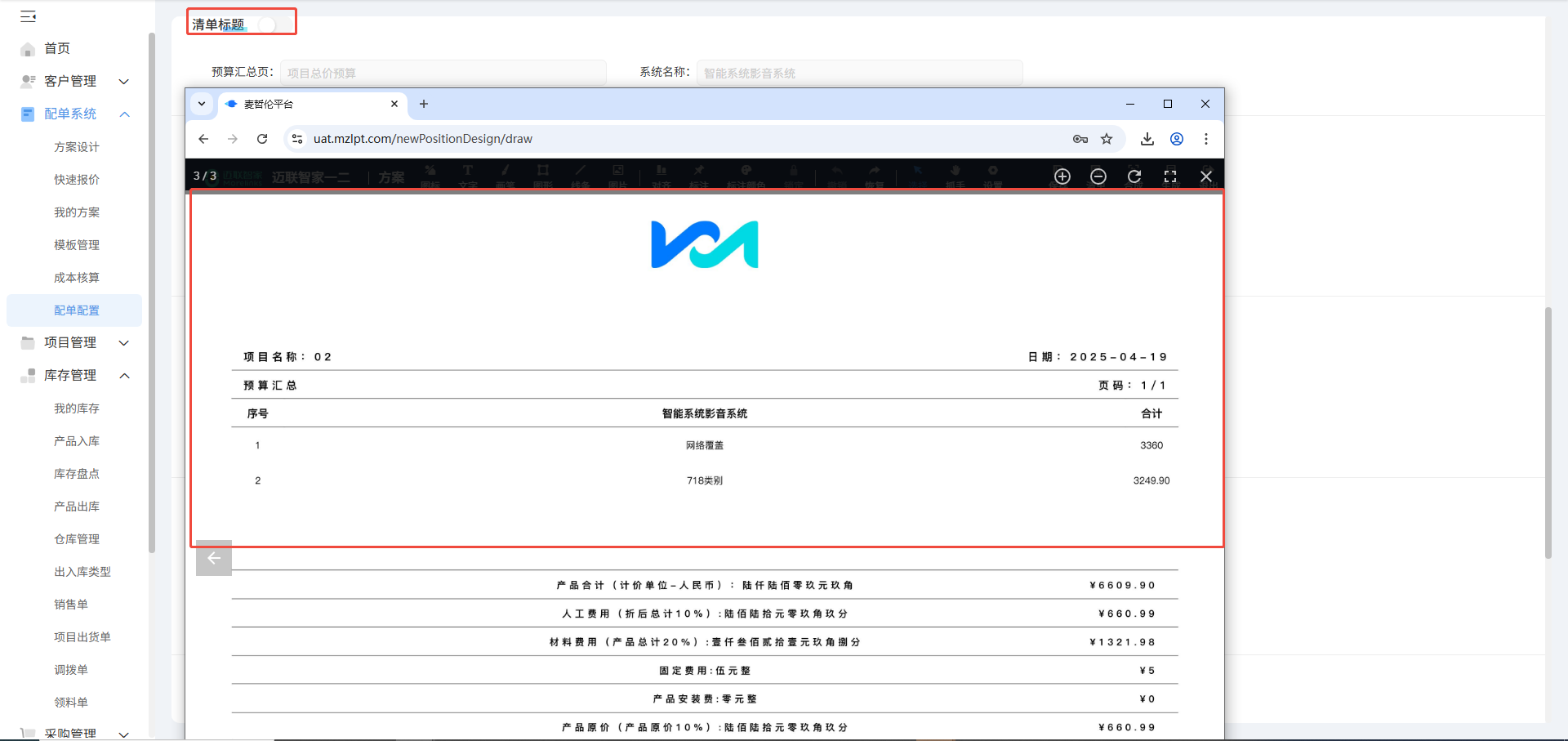This screenshot has height=741, width=1568.
Task: Click the 预算汇总页 input field
Action: (x=443, y=73)
